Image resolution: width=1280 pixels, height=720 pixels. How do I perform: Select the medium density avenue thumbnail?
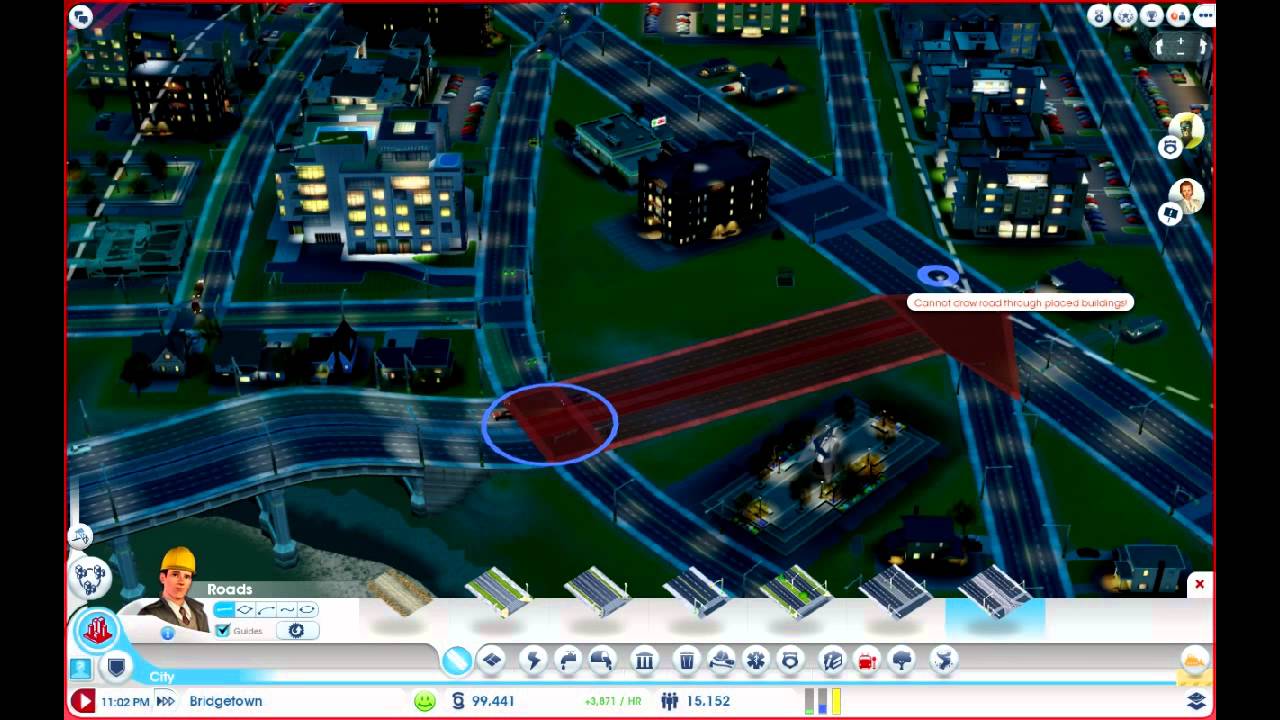pyautogui.click(x=796, y=591)
